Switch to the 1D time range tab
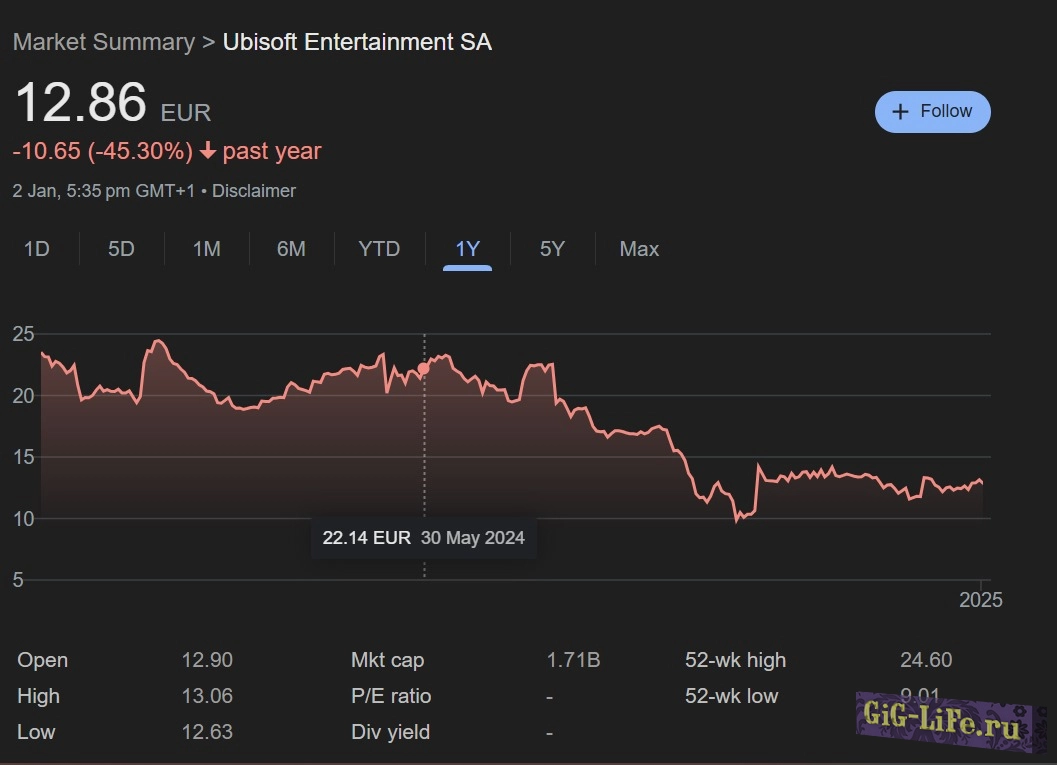This screenshot has width=1057, height=765. (37, 249)
